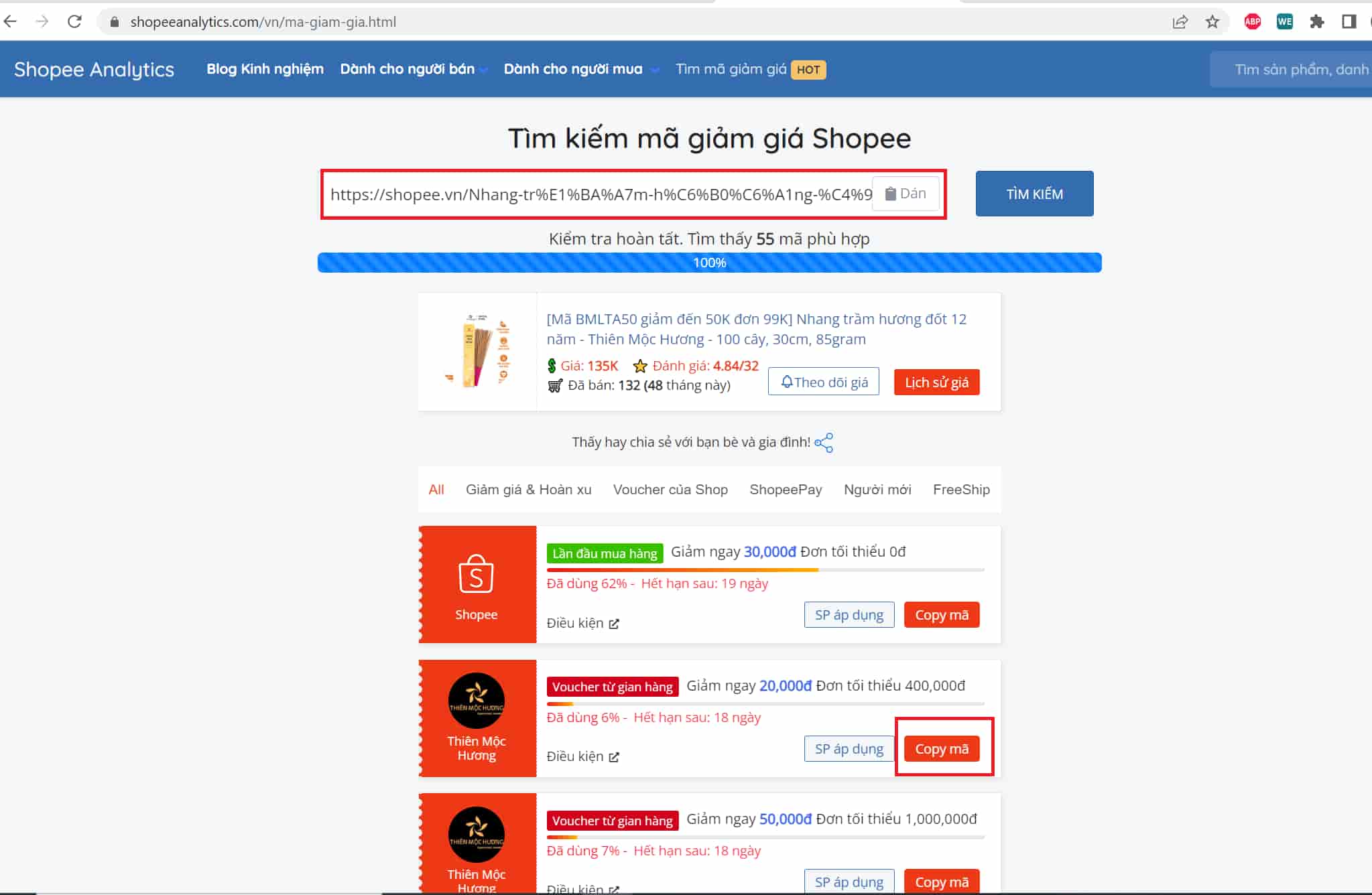Click the 100% blue progress bar

point(709,263)
